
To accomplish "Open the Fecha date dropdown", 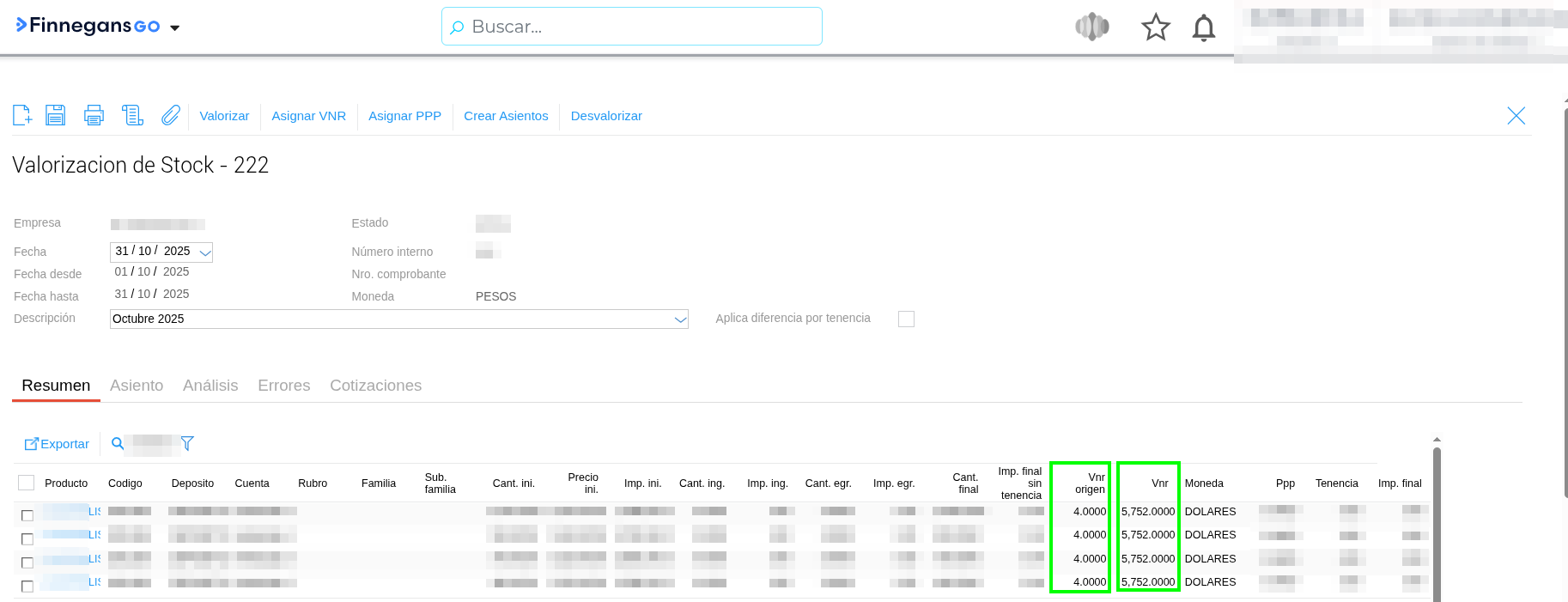I will coord(205,252).
